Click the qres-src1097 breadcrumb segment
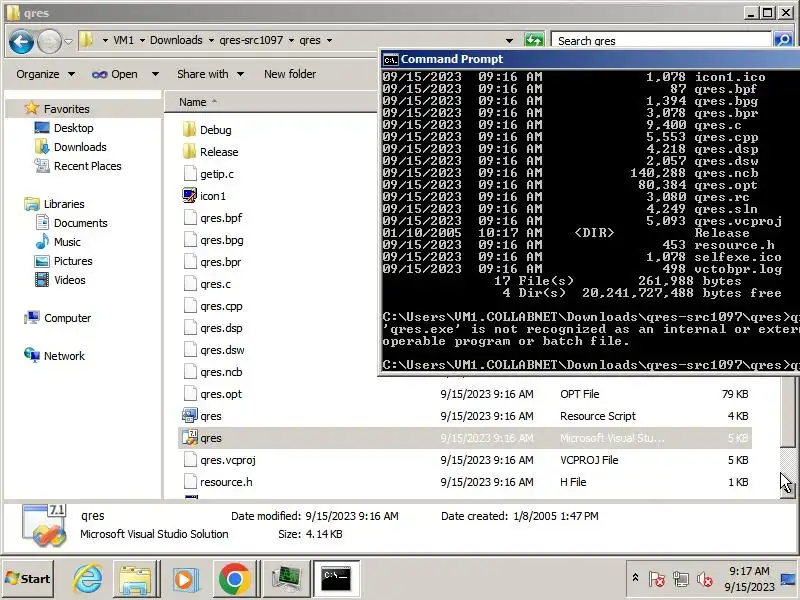 point(251,40)
